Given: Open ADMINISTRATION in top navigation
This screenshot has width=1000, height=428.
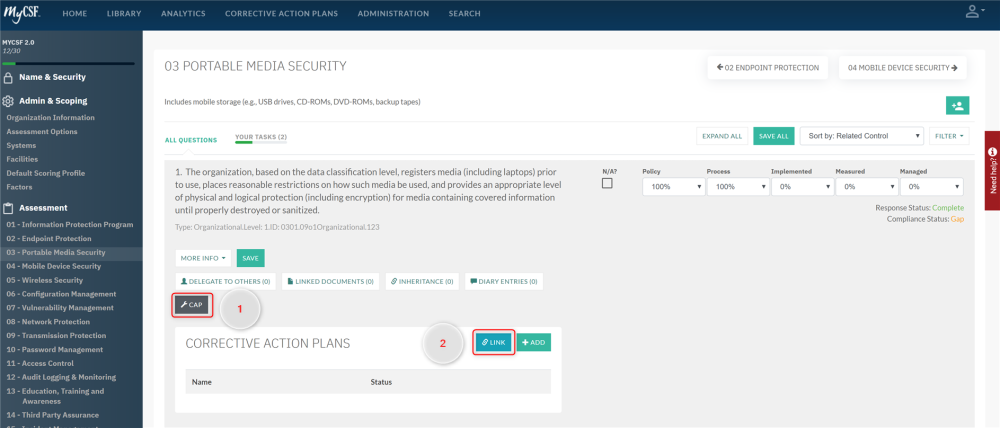Looking at the screenshot, I should pos(393,13).
